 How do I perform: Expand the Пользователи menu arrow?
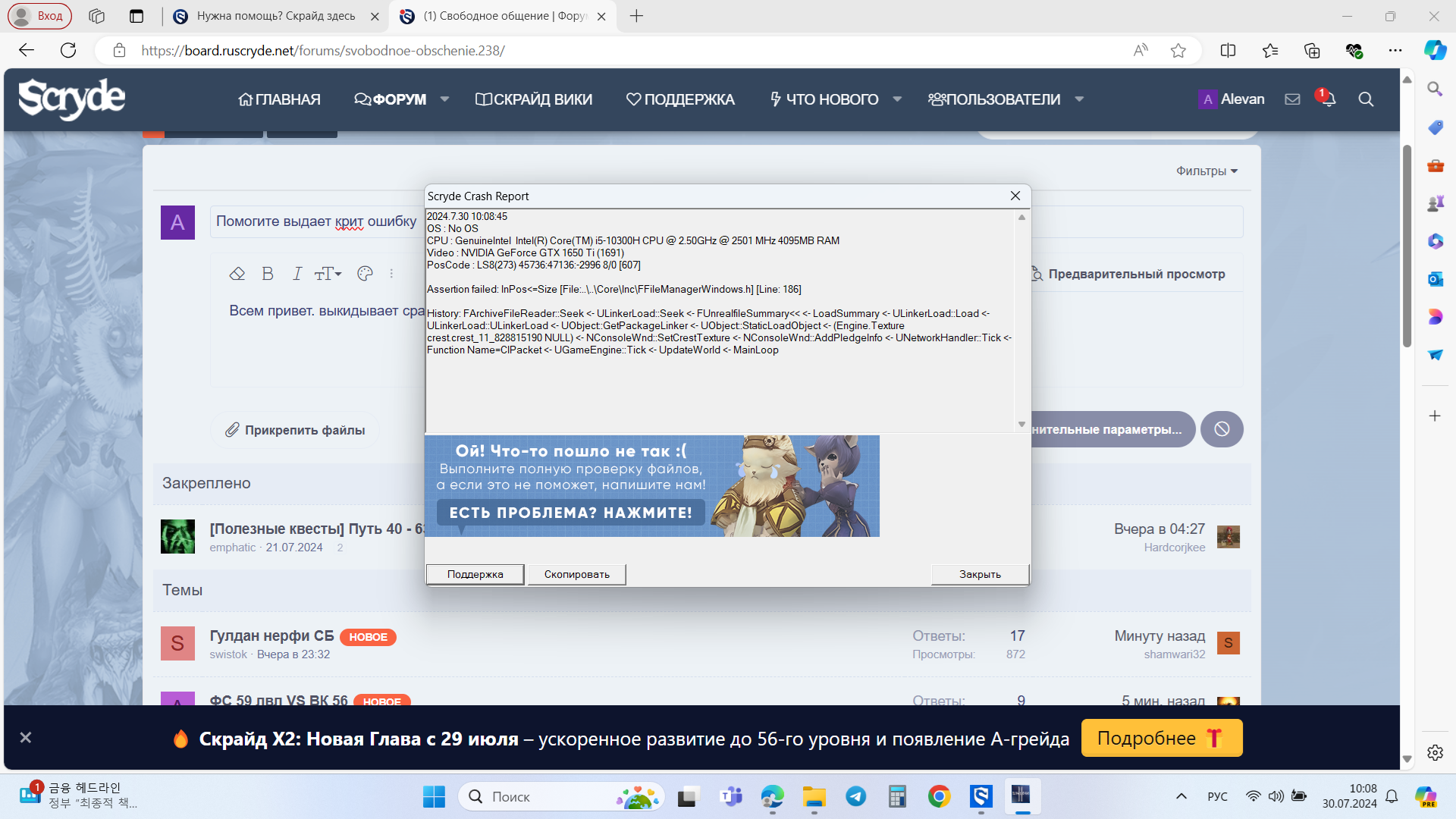pyautogui.click(x=1079, y=99)
